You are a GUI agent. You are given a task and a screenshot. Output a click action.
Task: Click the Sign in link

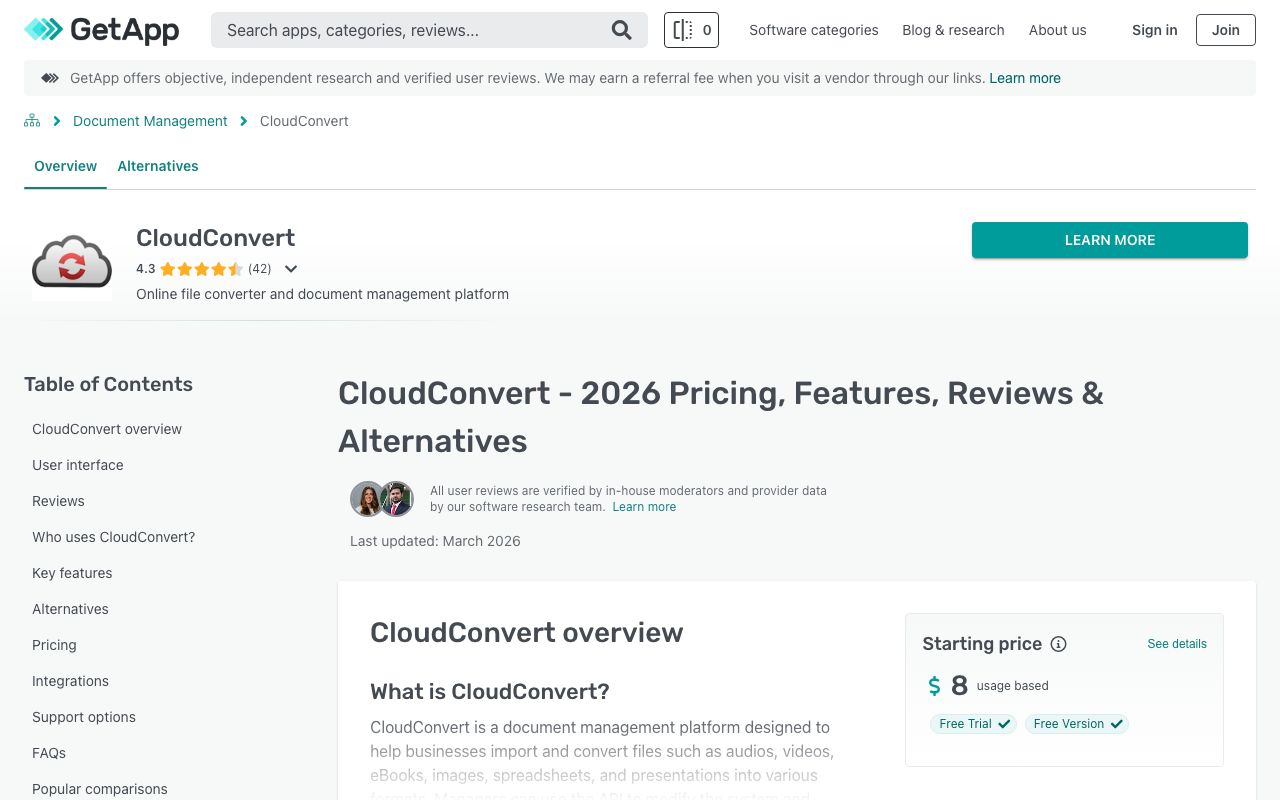[1154, 30]
